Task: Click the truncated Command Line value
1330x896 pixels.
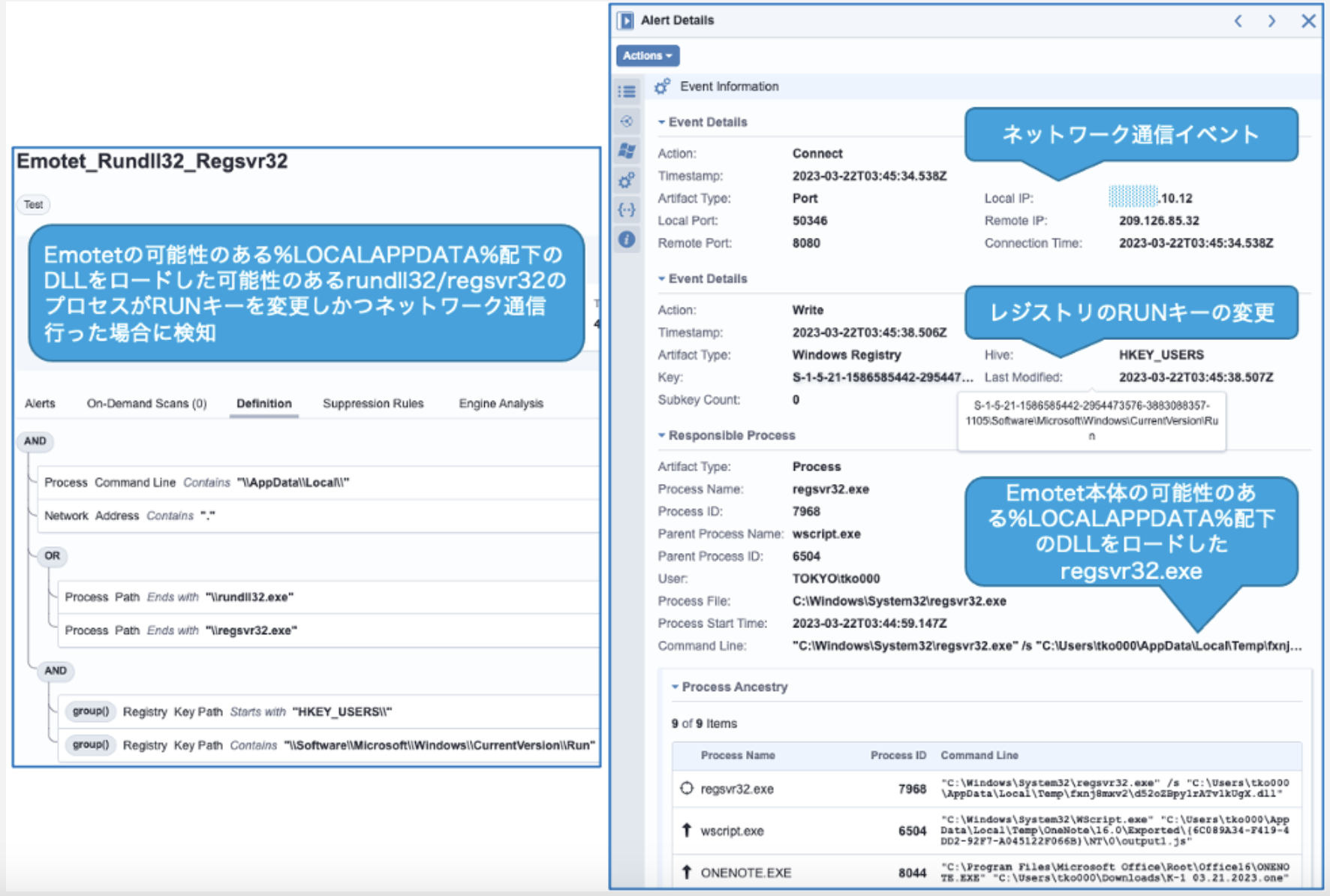Action: [x=1047, y=646]
